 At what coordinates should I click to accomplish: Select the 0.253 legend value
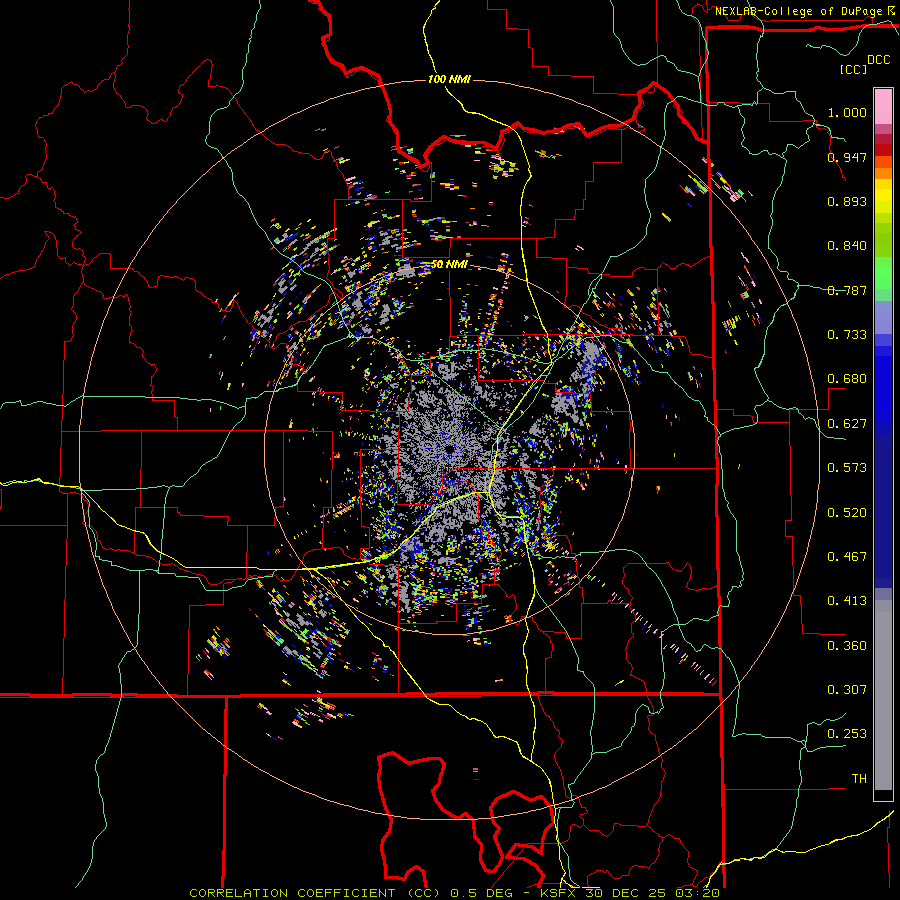tap(847, 734)
